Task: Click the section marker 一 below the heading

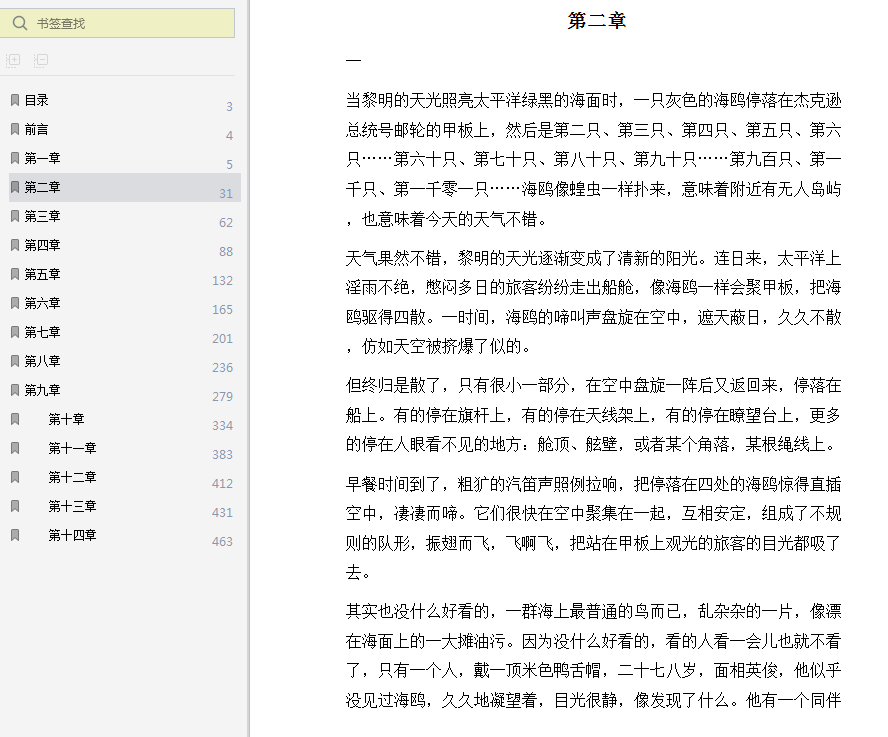Action: click(353, 60)
